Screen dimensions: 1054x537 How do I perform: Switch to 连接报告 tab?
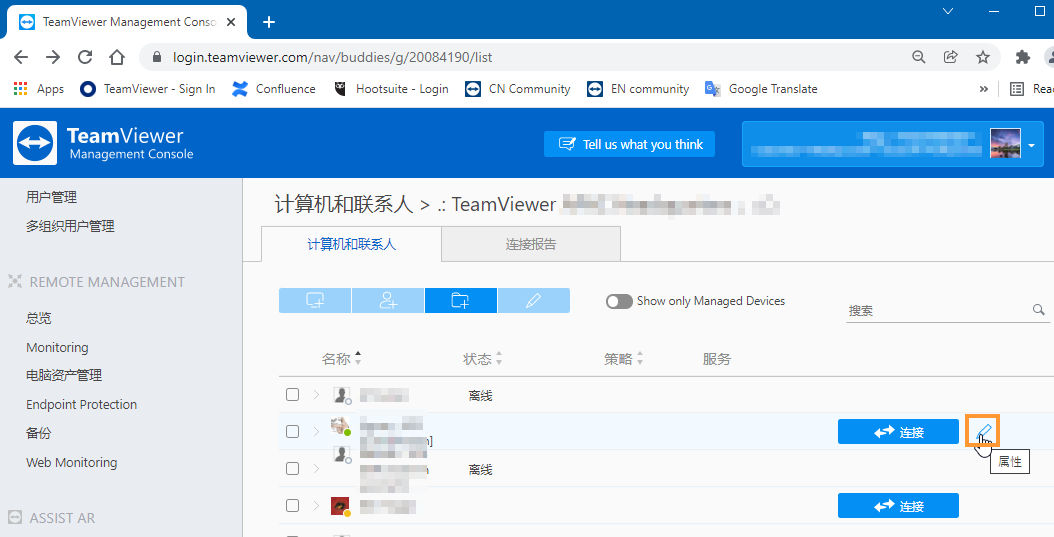[531, 244]
